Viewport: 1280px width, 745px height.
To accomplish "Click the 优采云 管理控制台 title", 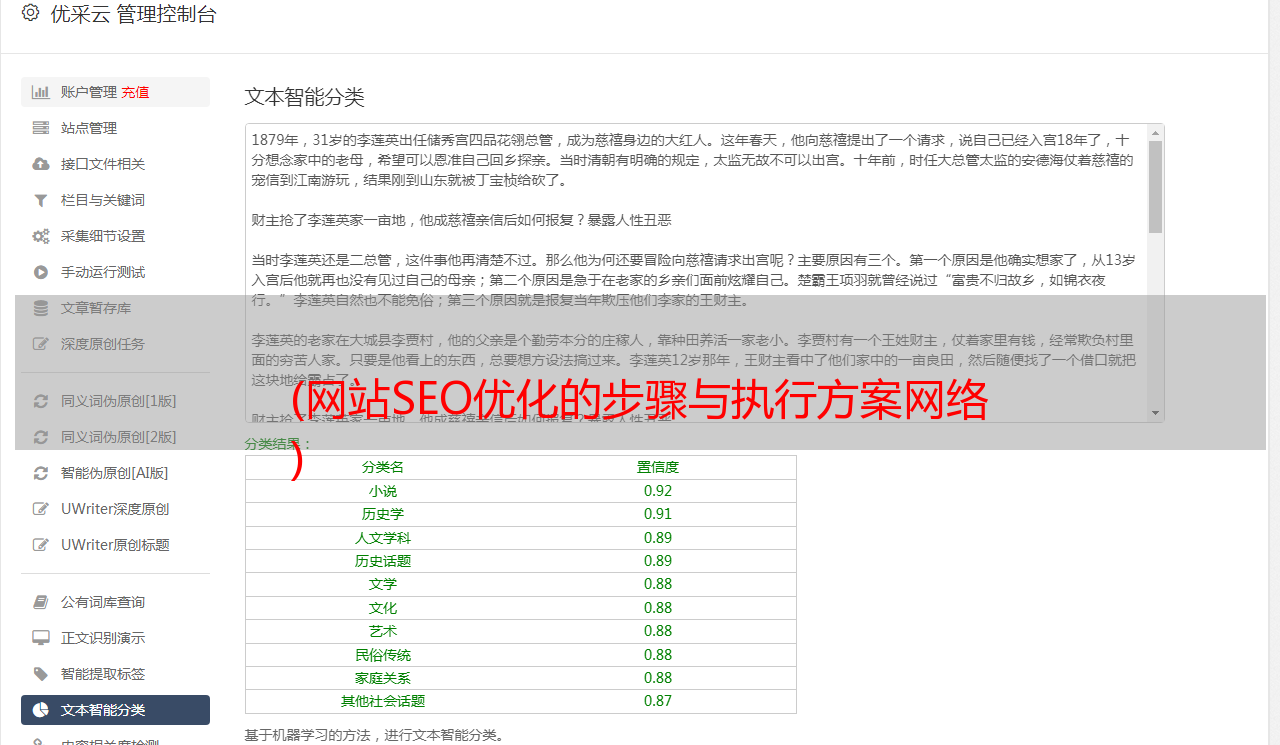I will pyautogui.click(x=133, y=14).
